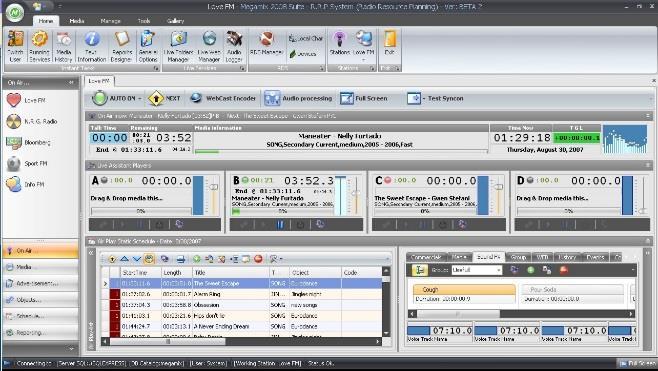Open the Love FM ribbon dropdown
The image size is (658, 371).
[363, 59]
